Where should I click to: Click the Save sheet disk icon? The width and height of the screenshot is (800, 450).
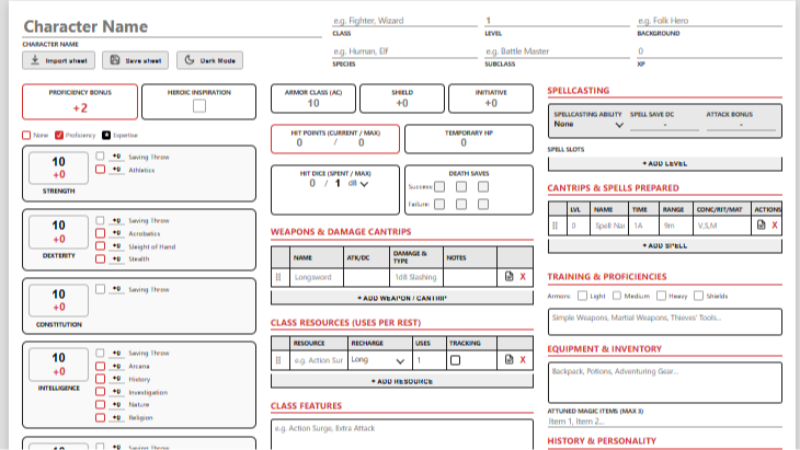click(x=115, y=60)
